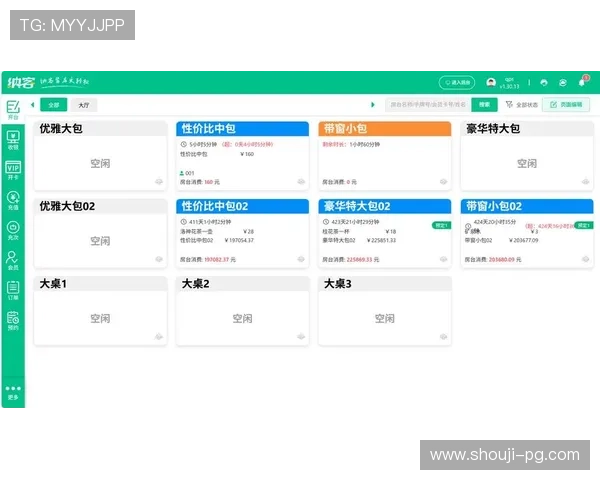Click small corner icon on 优雅大包02 card

tap(159, 259)
